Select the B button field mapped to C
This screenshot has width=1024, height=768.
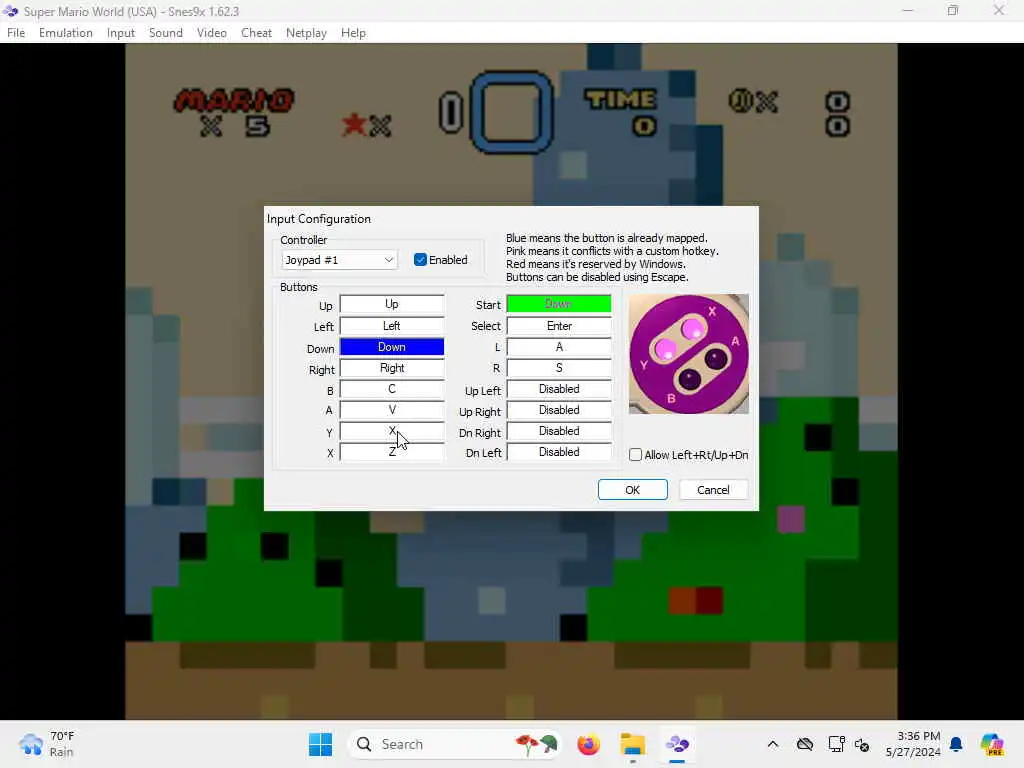tap(392, 389)
